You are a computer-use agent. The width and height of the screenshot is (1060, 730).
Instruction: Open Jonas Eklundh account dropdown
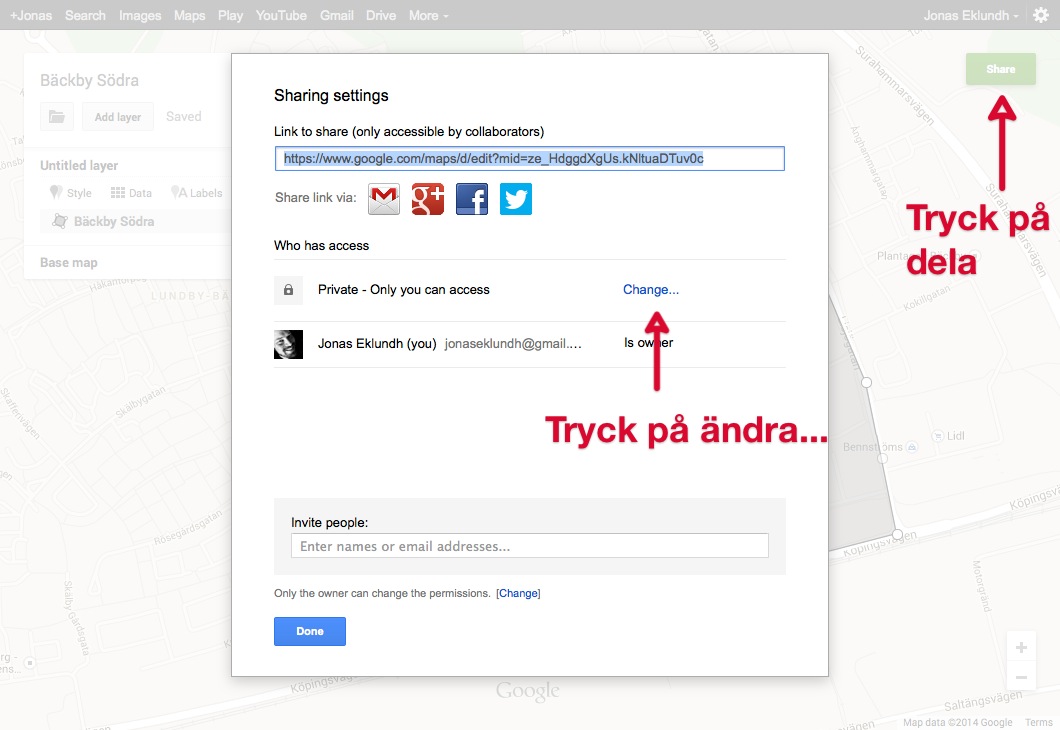(971, 15)
